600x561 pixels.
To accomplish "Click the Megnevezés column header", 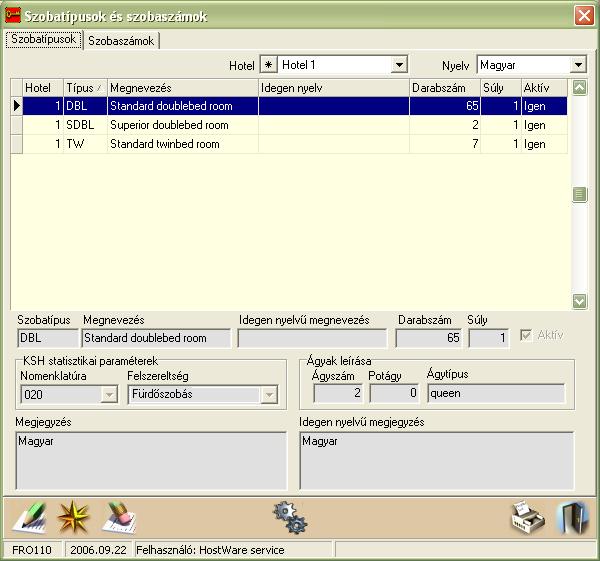I will pyautogui.click(x=183, y=88).
